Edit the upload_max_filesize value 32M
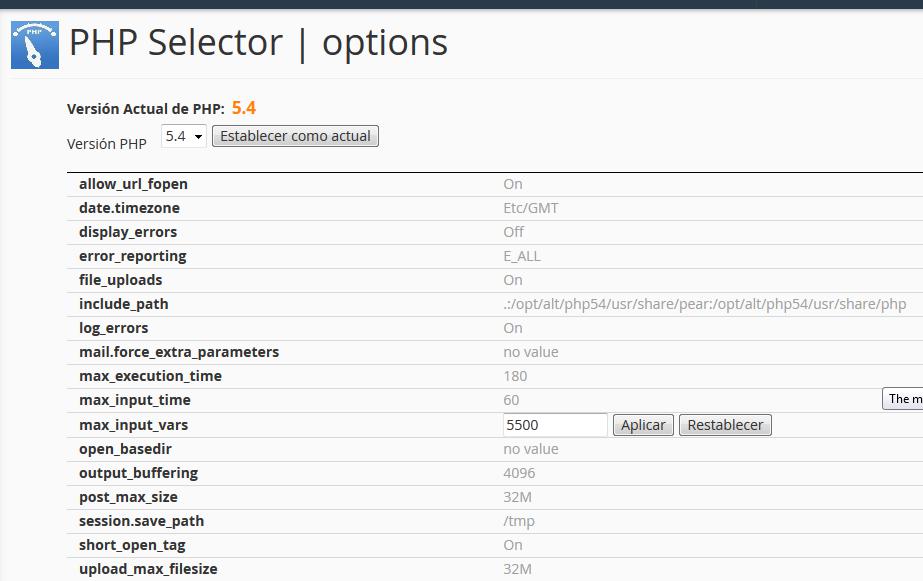Image resolution: width=923 pixels, height=581 pixels. coord(517,569)
